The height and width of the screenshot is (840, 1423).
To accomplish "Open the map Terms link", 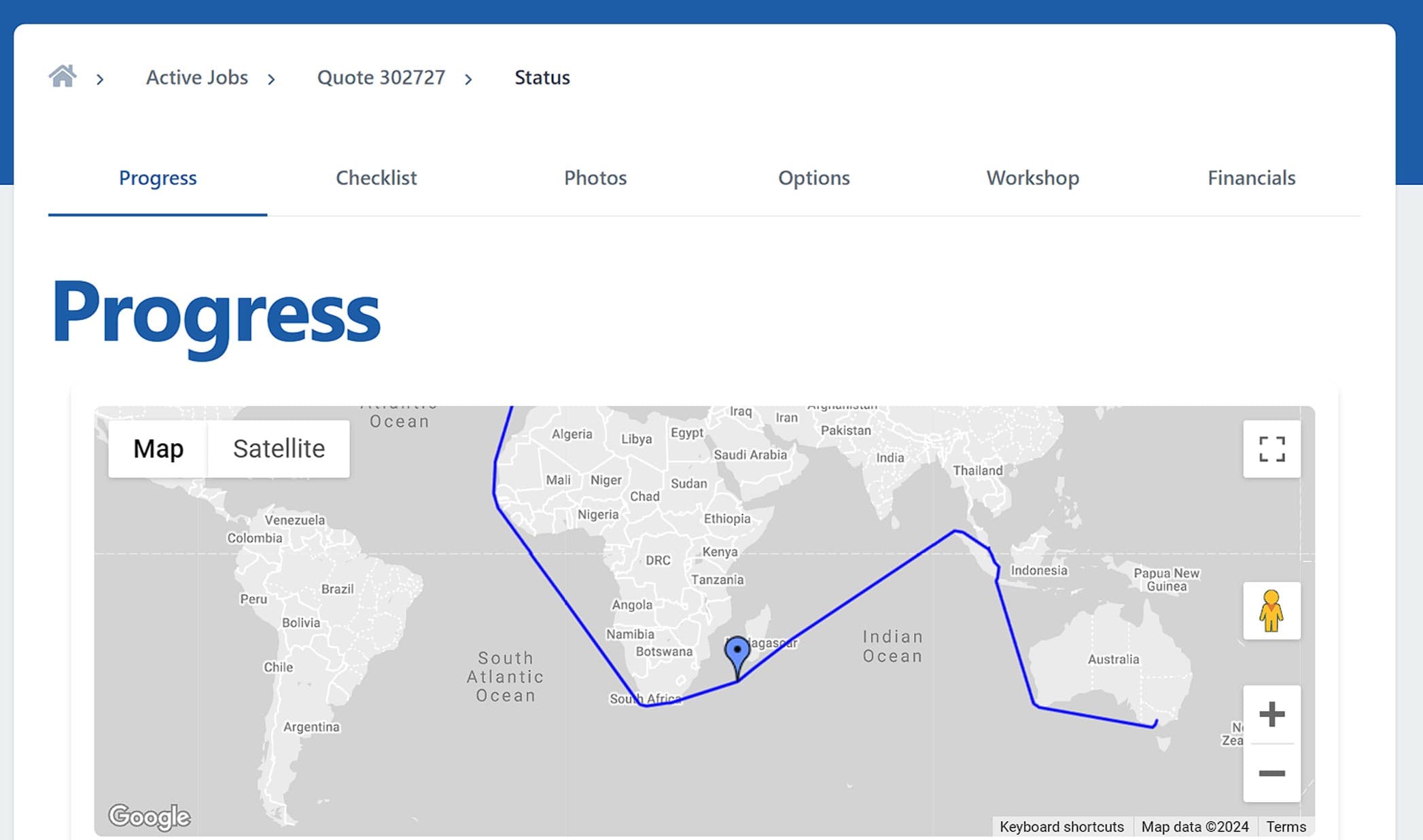I will (1286, 826).
